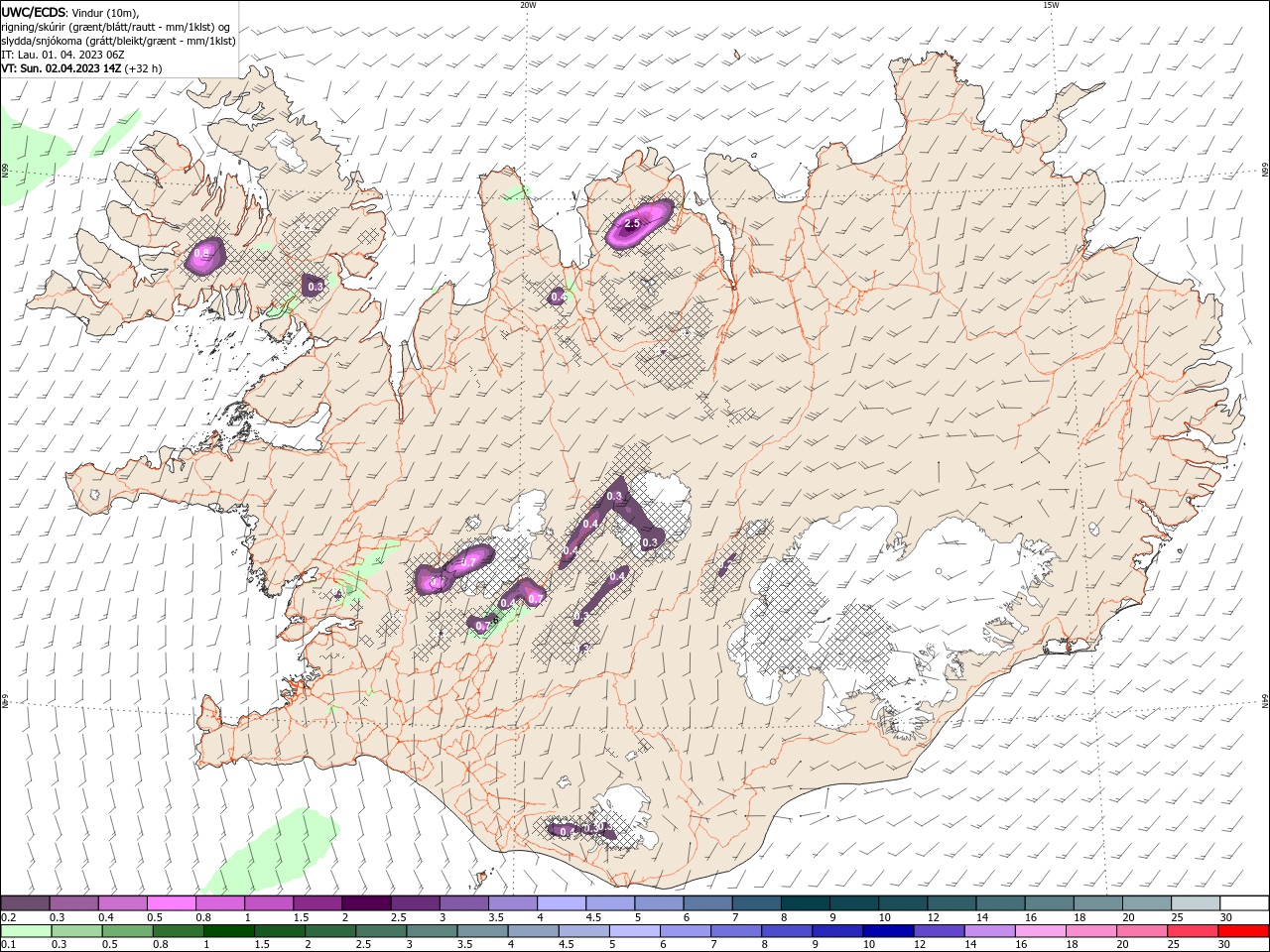Click the bright pink swatch between 0.5 and 0.8 in top legend row
This screenshot has width=1270, height=952.
[x=172, y=902]
